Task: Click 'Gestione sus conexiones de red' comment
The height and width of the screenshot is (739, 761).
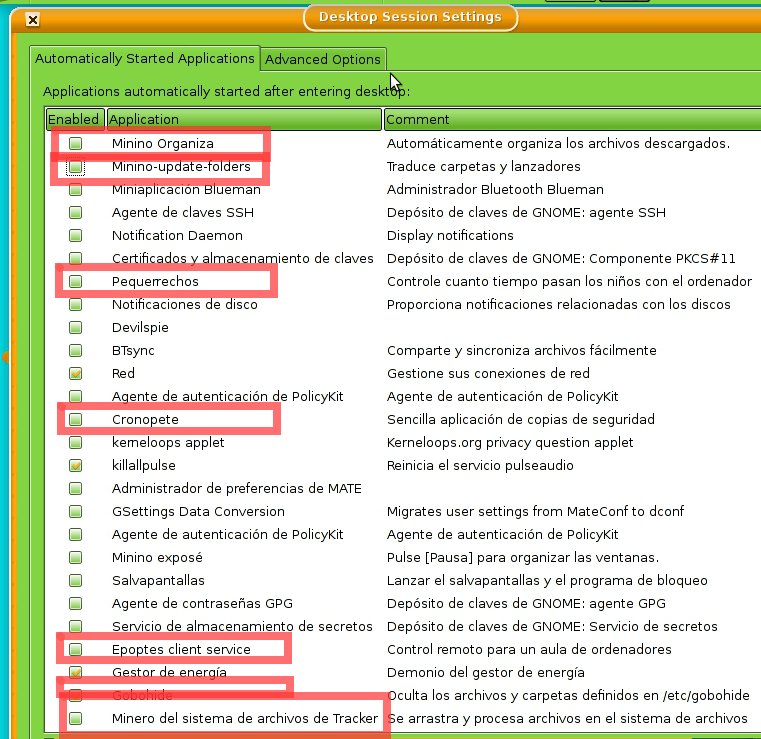Action: pyautogui.click(x=488, y=373)
